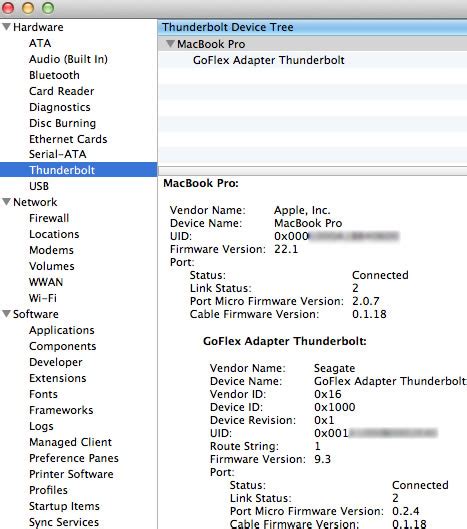
Task: Select the highlighted Thunderbolt entry
Action: (x=79, y=170)
